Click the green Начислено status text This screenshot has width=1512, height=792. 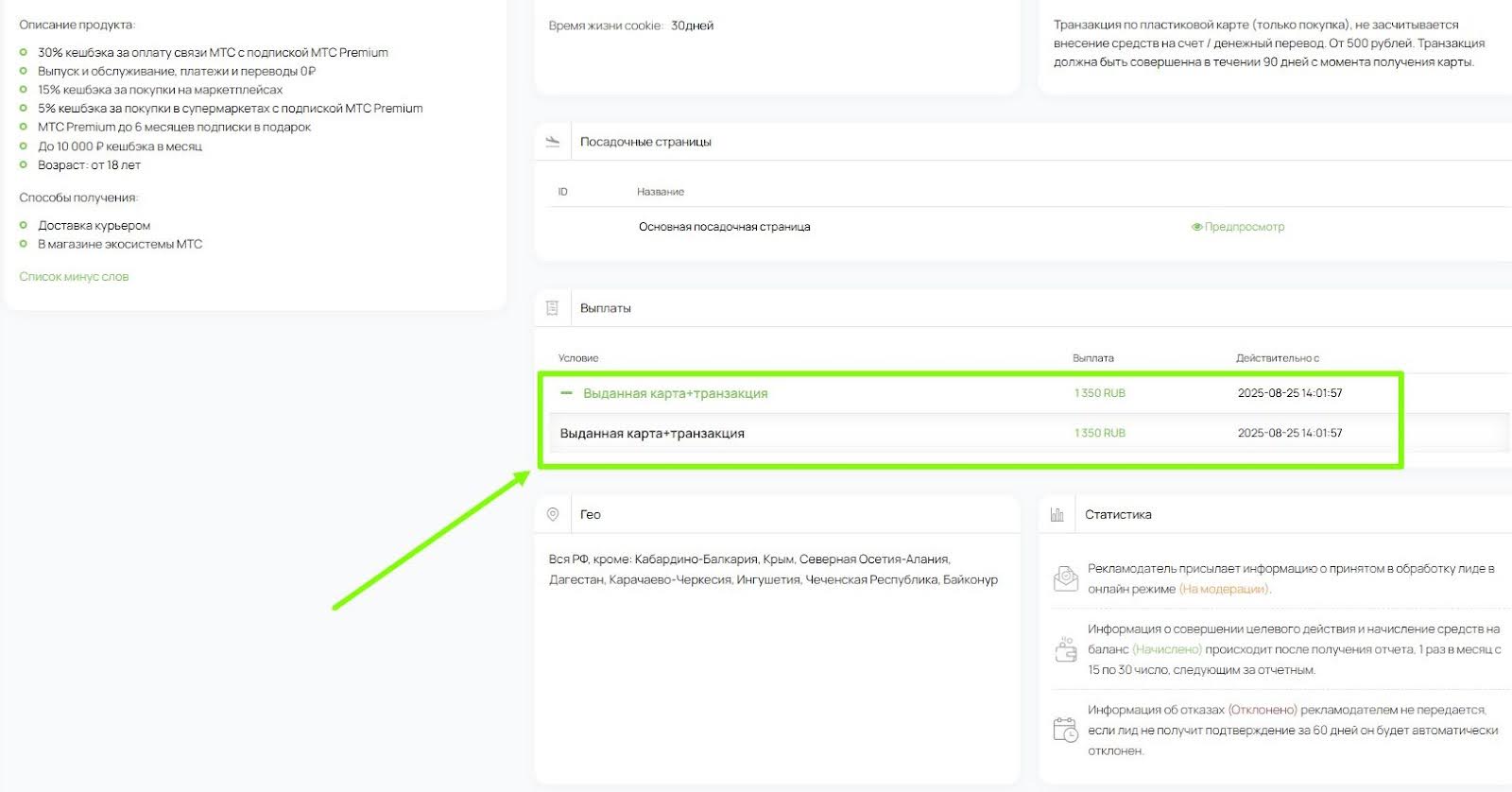pos(1167,649)
